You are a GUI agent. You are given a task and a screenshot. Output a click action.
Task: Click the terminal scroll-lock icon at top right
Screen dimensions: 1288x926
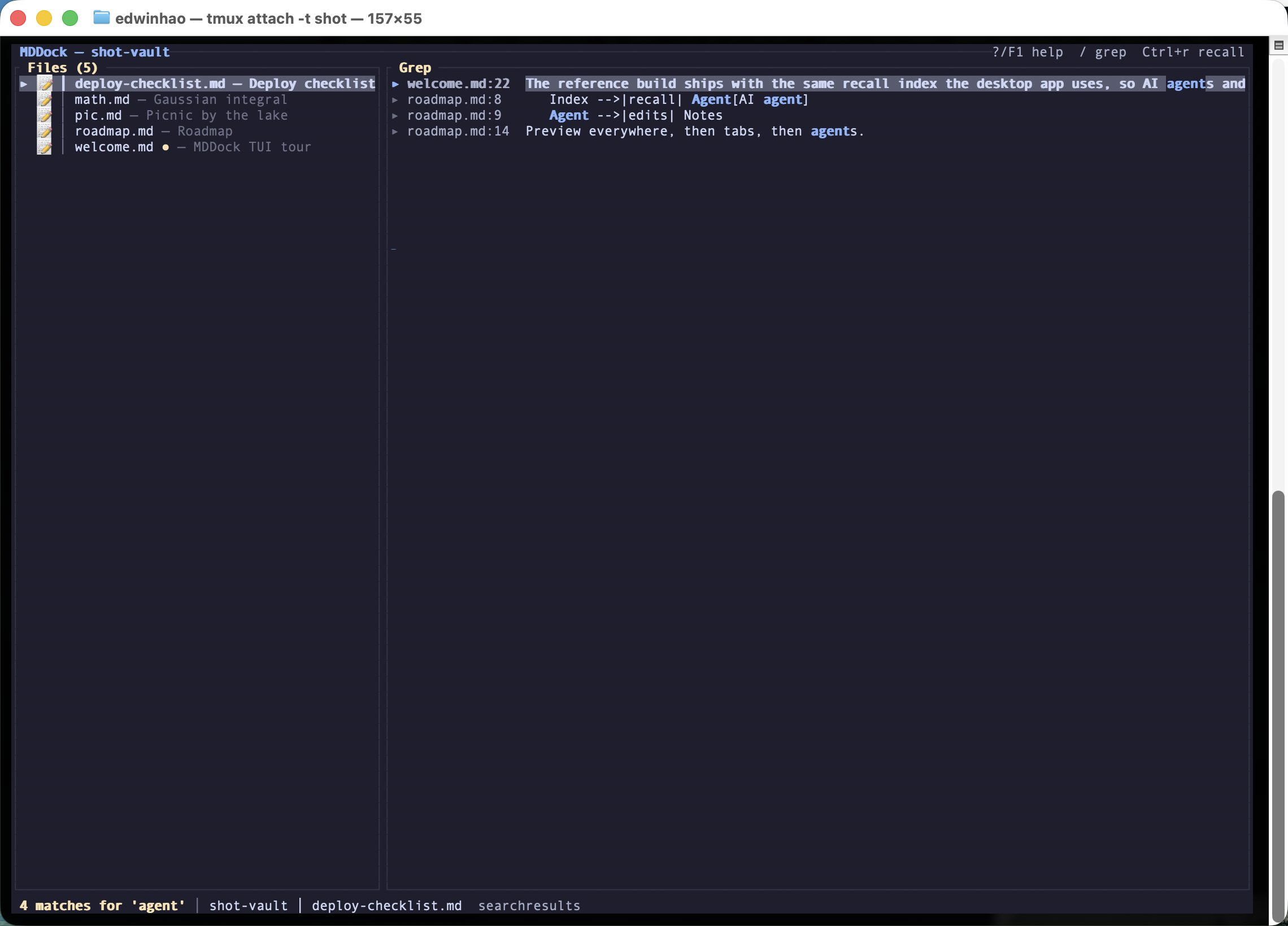[1278, 45]
